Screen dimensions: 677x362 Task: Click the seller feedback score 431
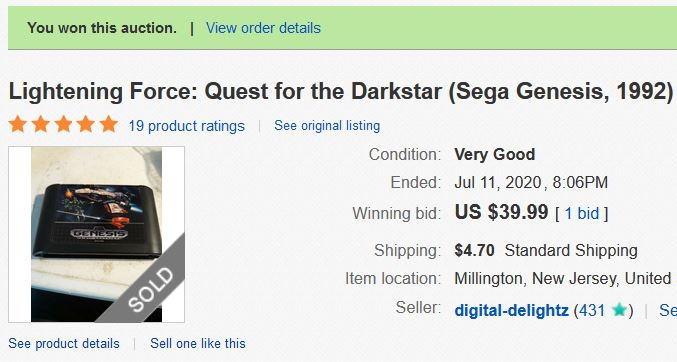pyautogui.click(x=592, y=310)
